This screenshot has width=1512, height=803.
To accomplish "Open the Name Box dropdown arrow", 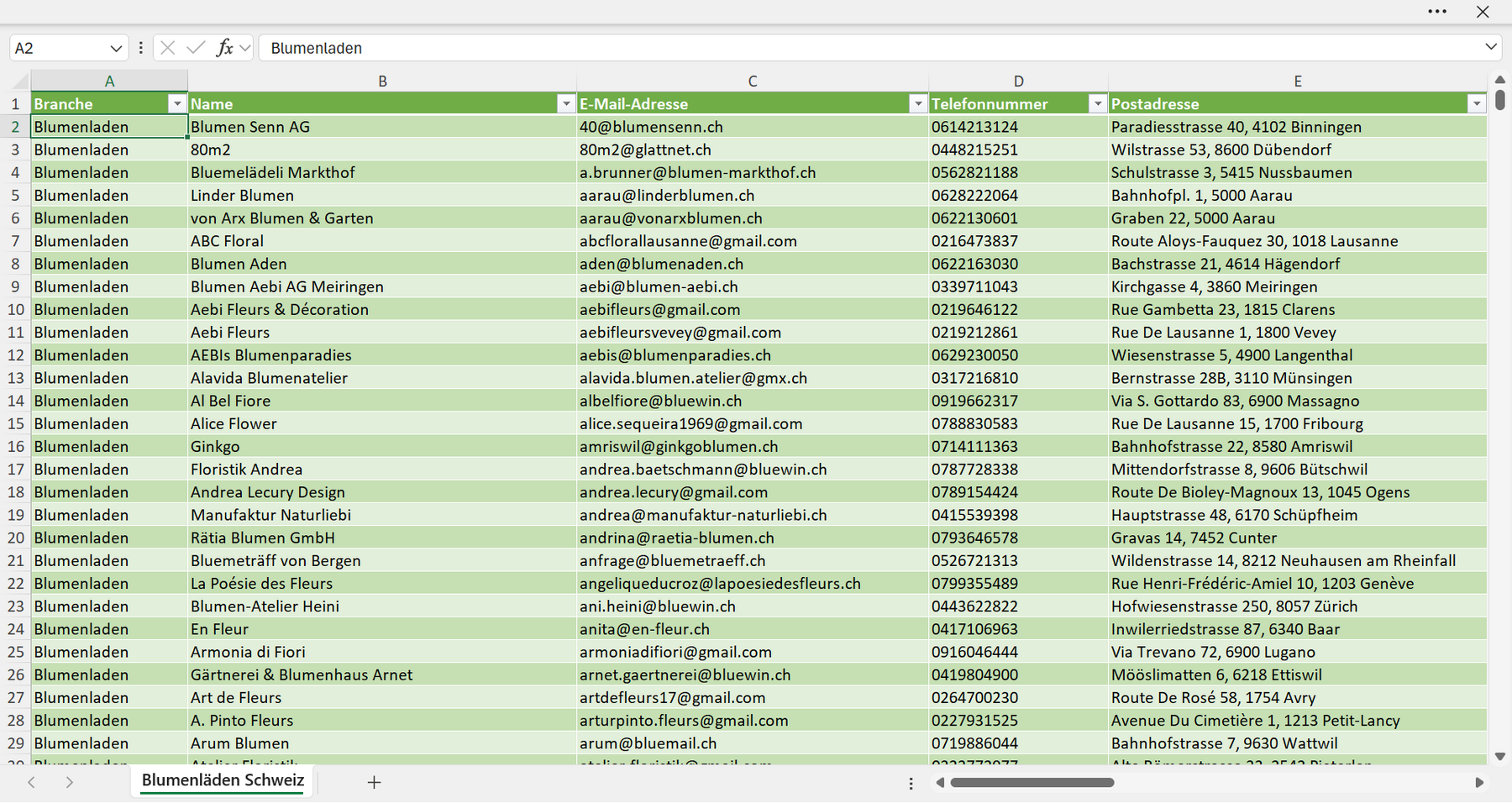I will pyautogui.click(x=116, y=48).
